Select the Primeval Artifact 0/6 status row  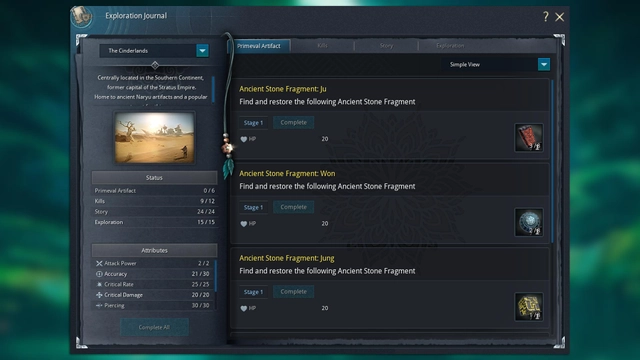click(154, 191)
